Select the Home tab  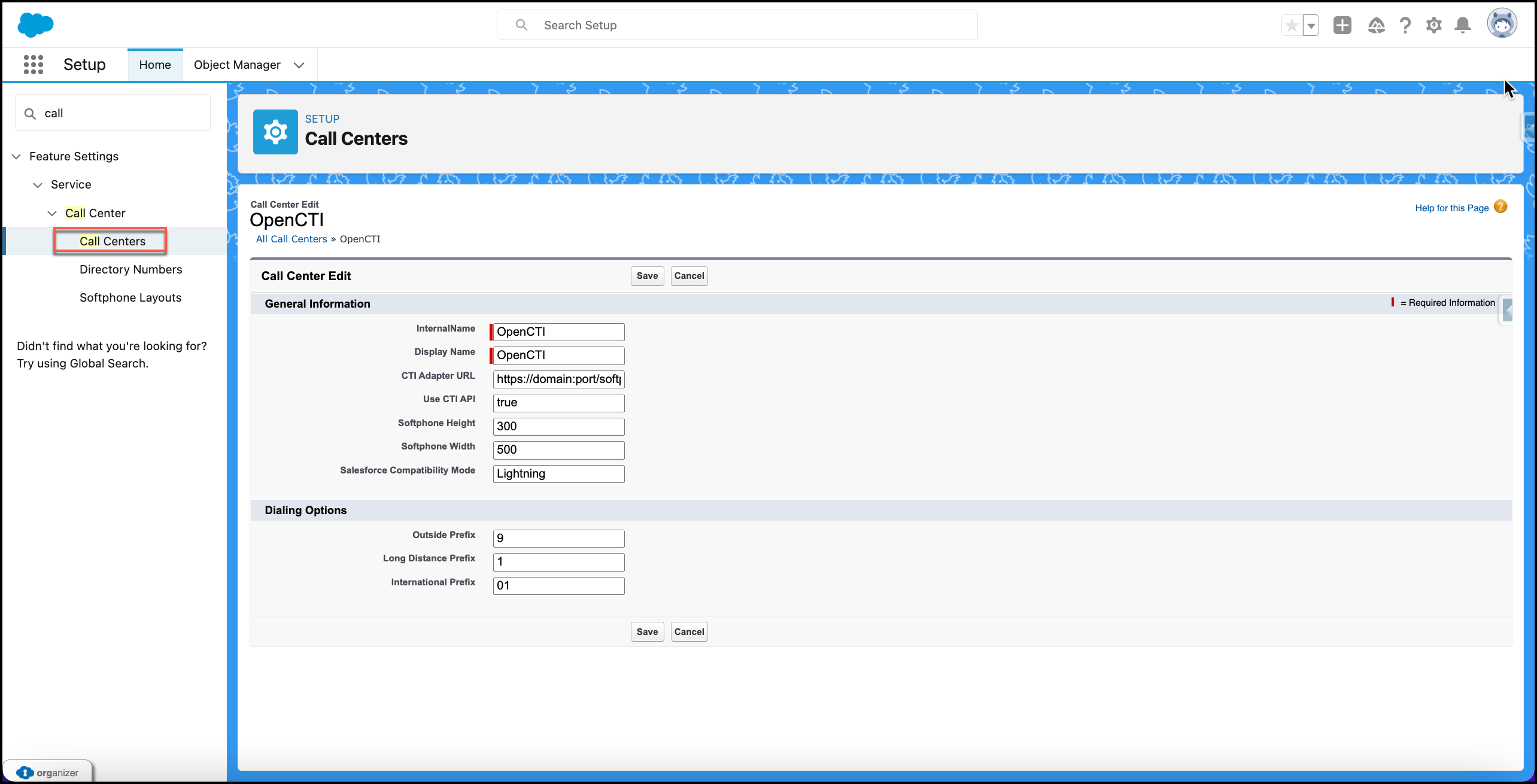[155, 65]
